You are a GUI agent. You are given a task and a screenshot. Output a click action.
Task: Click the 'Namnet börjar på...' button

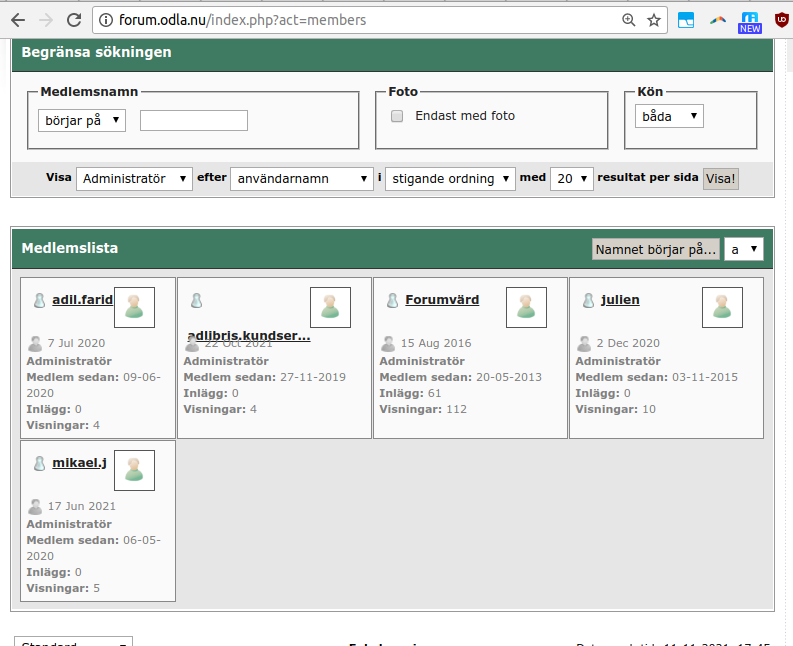[656, 249]
